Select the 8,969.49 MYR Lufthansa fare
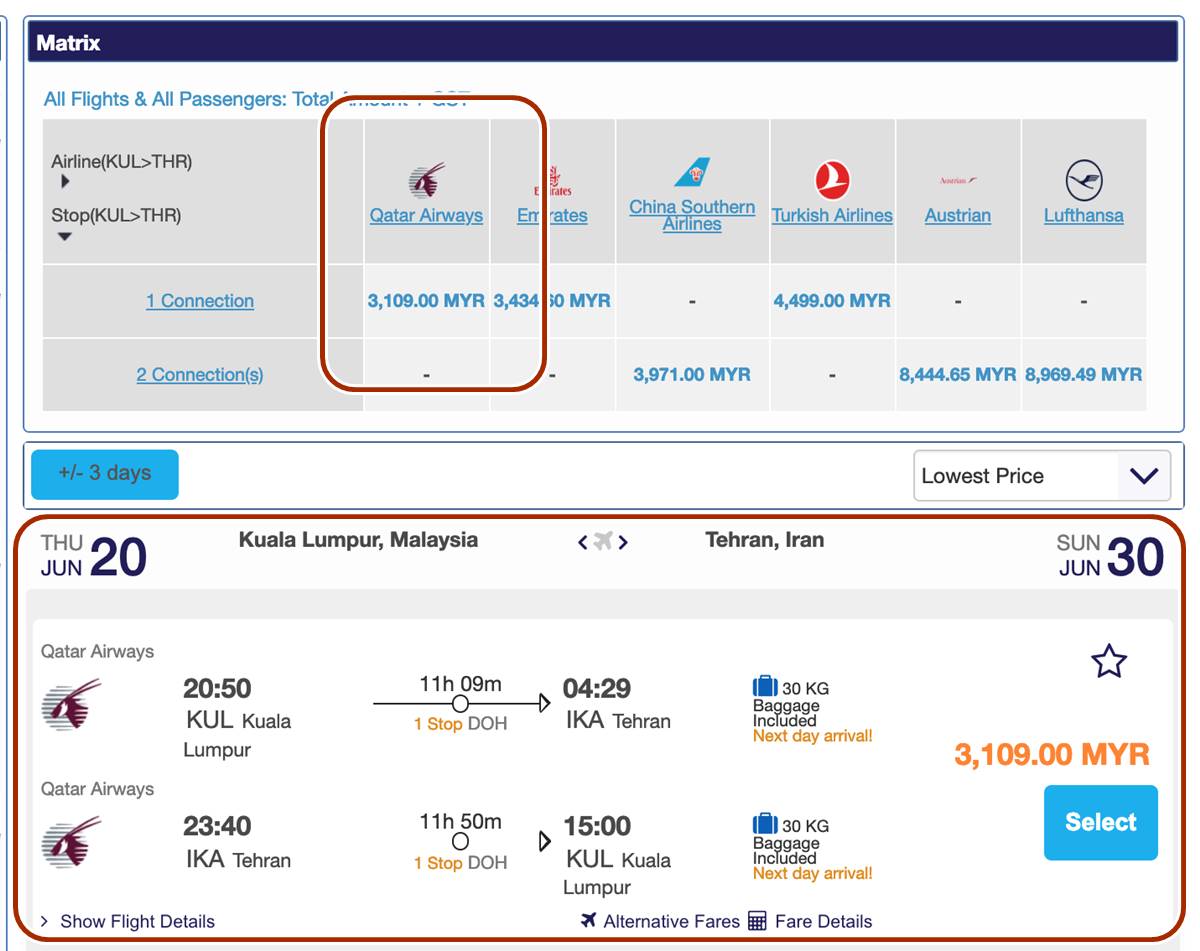Viewport: 1200px width, 951px height. pyautogui.click(x=1084, y=375)
